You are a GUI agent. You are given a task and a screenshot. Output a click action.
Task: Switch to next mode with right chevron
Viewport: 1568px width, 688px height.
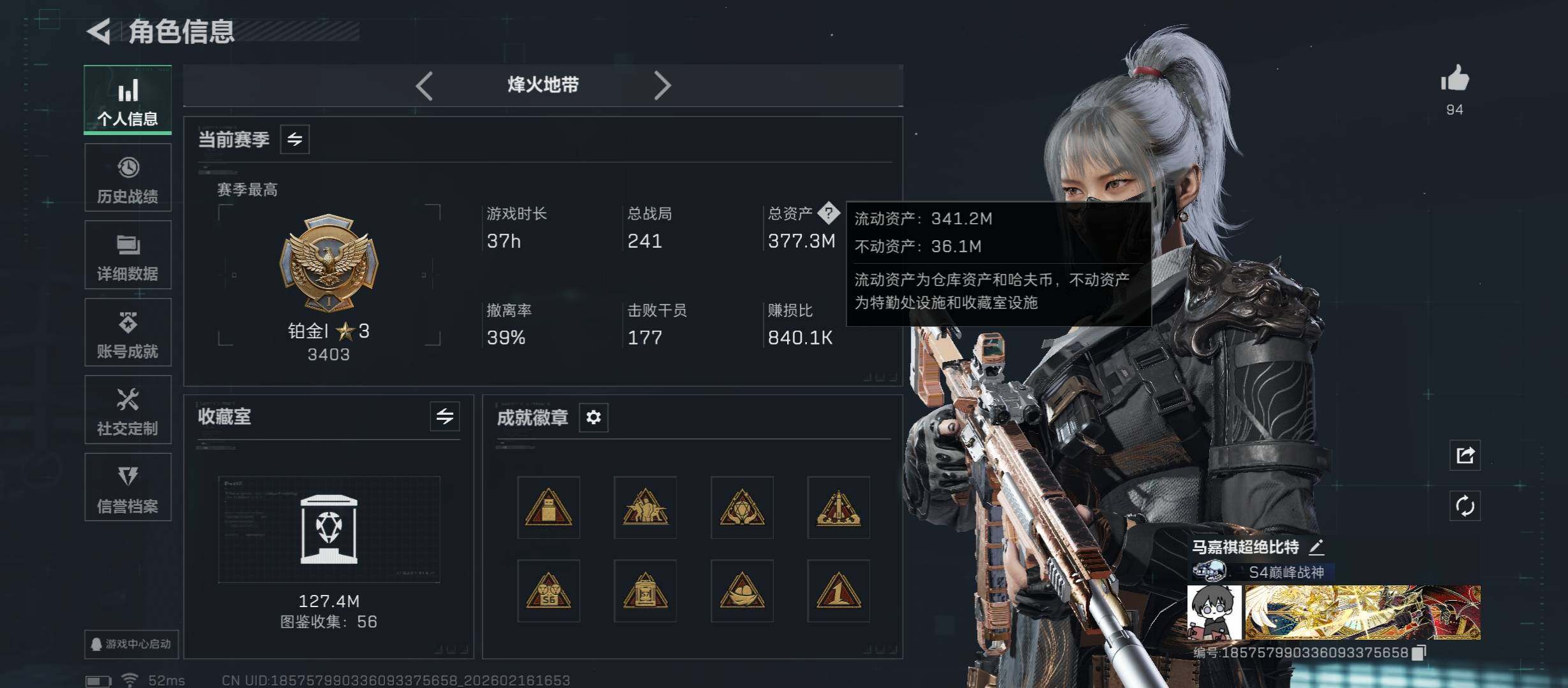coord(662,85)
